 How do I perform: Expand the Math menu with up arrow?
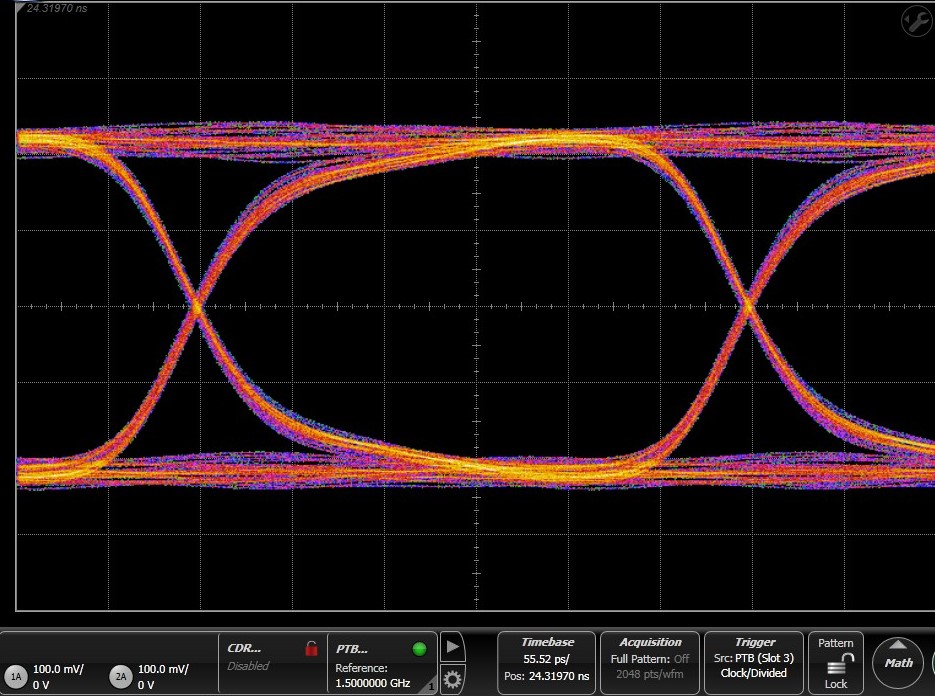coord(898,662)
